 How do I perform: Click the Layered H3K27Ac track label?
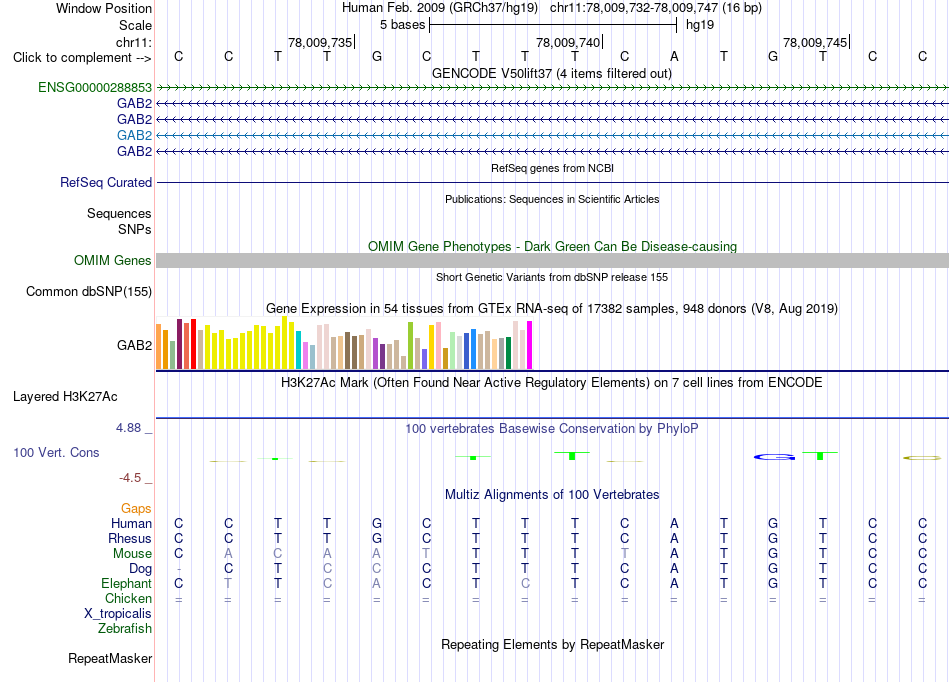point(65,397)
